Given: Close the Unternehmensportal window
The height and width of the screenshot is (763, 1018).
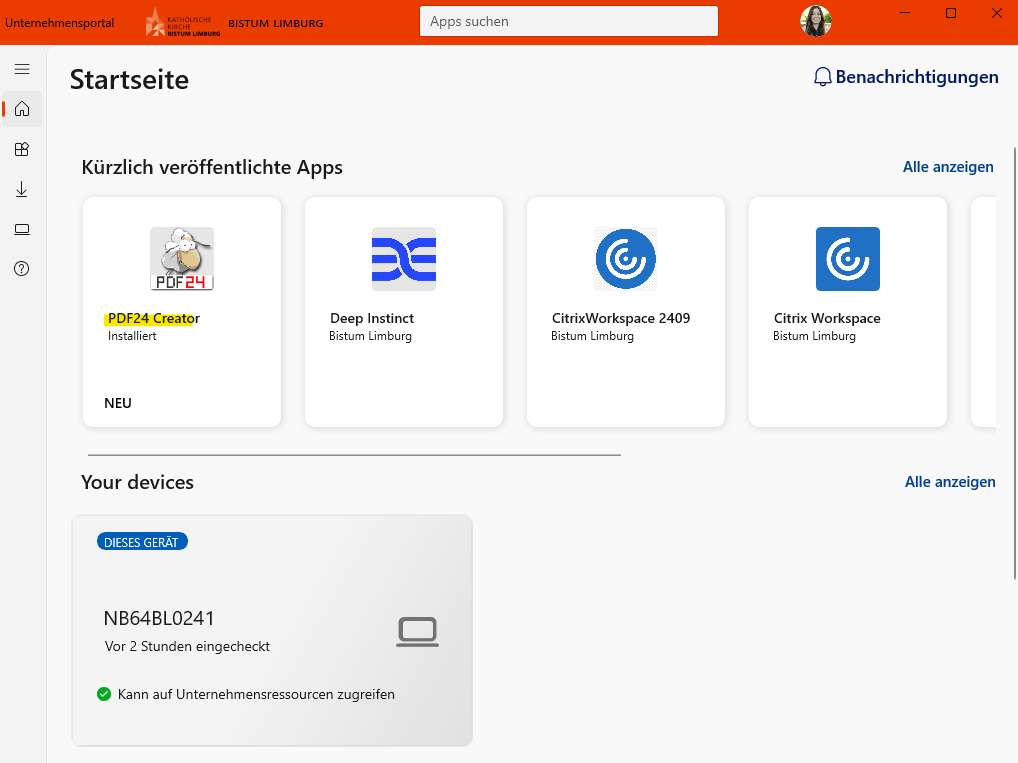Looking at the screenshot, I should (x=997, y=13).
